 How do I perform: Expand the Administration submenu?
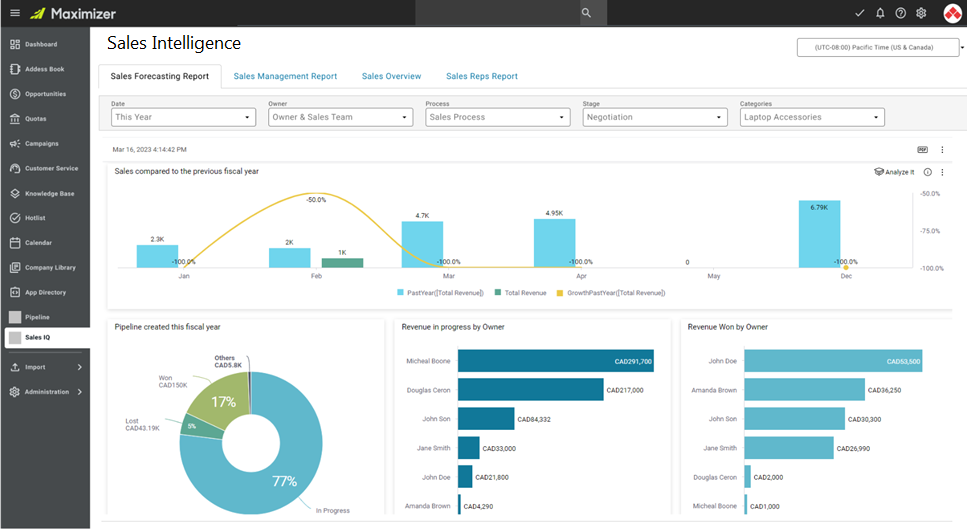[80, 392]
